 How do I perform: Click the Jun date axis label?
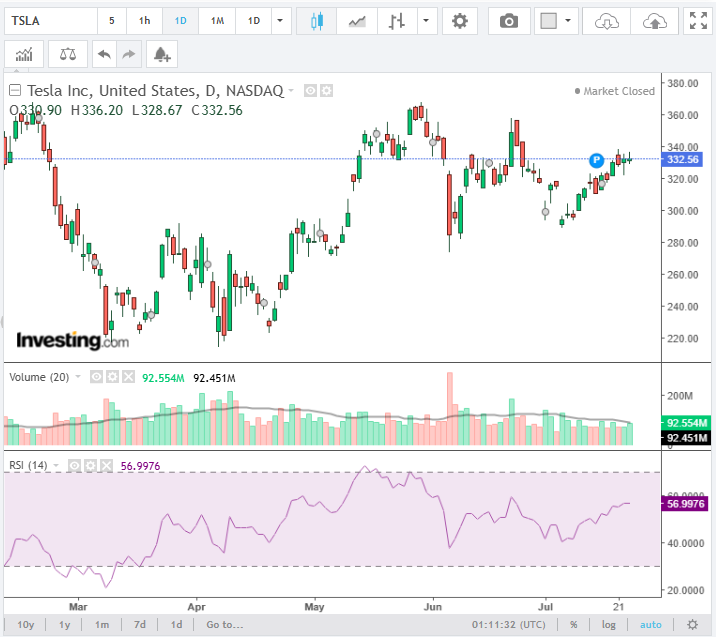432,607
